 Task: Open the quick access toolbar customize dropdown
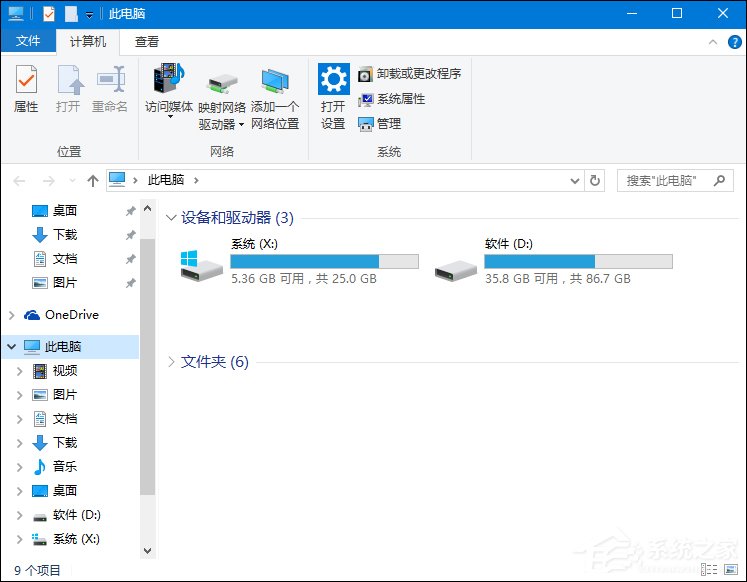(x=89, y=15)
